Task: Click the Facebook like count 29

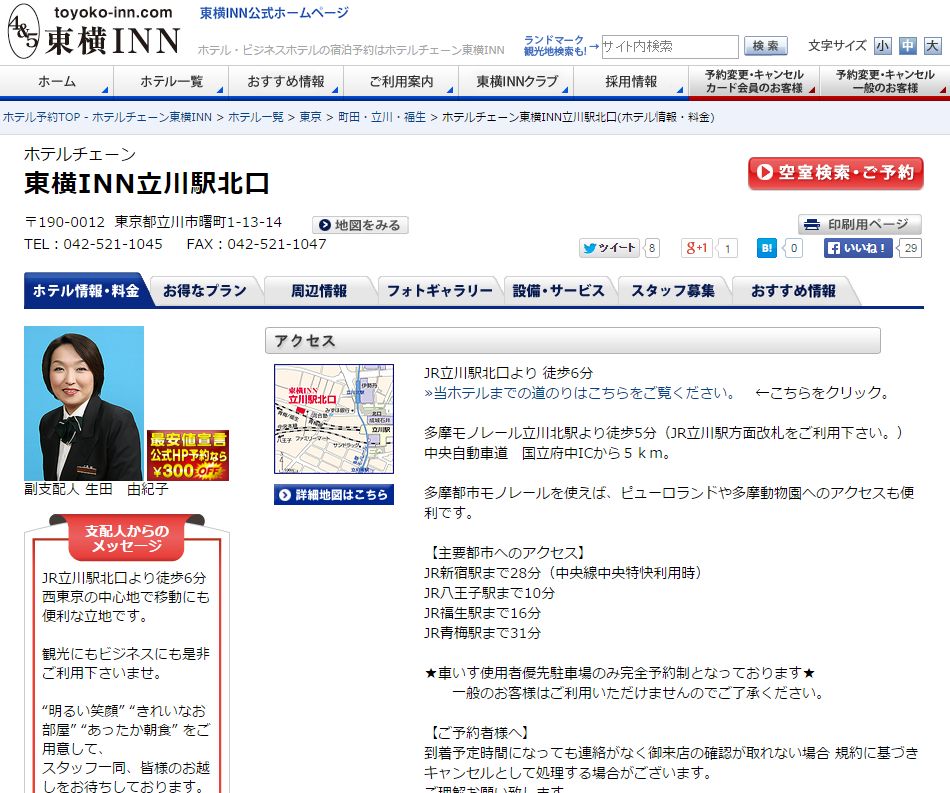Action: pyautogui.click(x=910, y=248)
